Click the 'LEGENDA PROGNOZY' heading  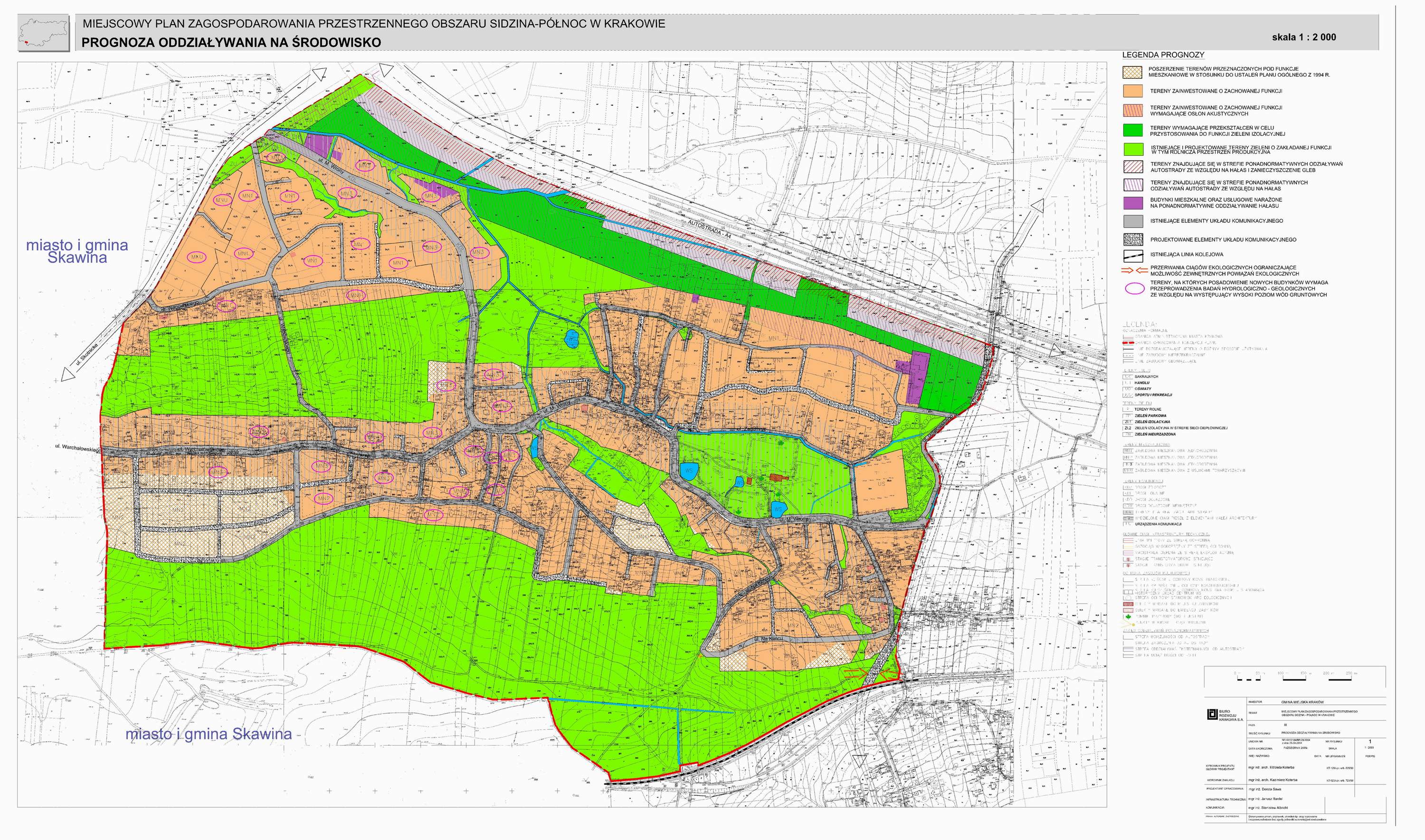click(1163, 55)
